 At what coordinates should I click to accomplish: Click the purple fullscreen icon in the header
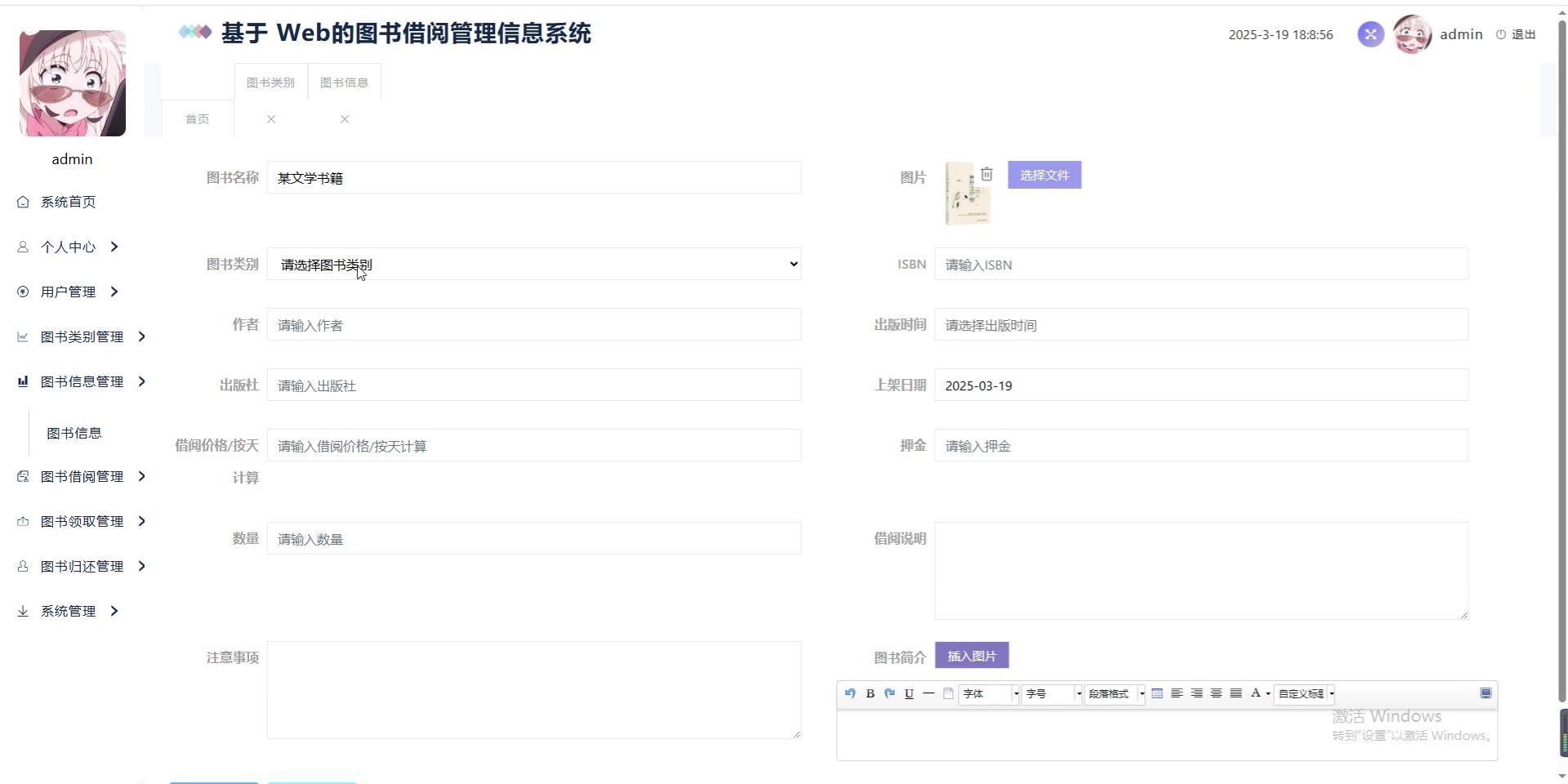coord(1370,34)
